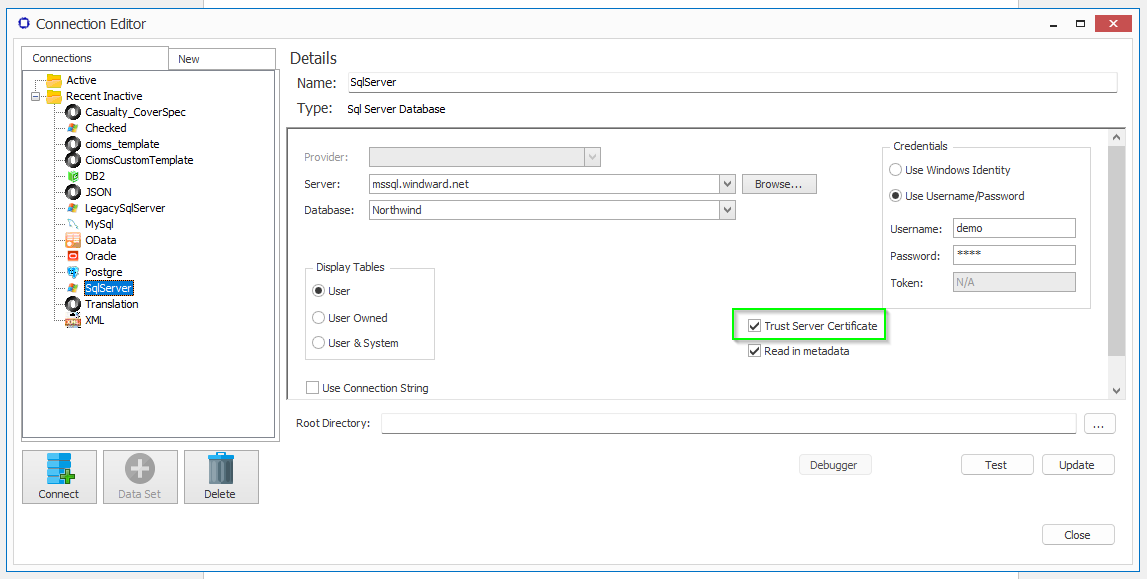Uncheck Trust Server Certificate checkbox
This screenshot has height=579, width=1147.
click(x=755, y=326)
